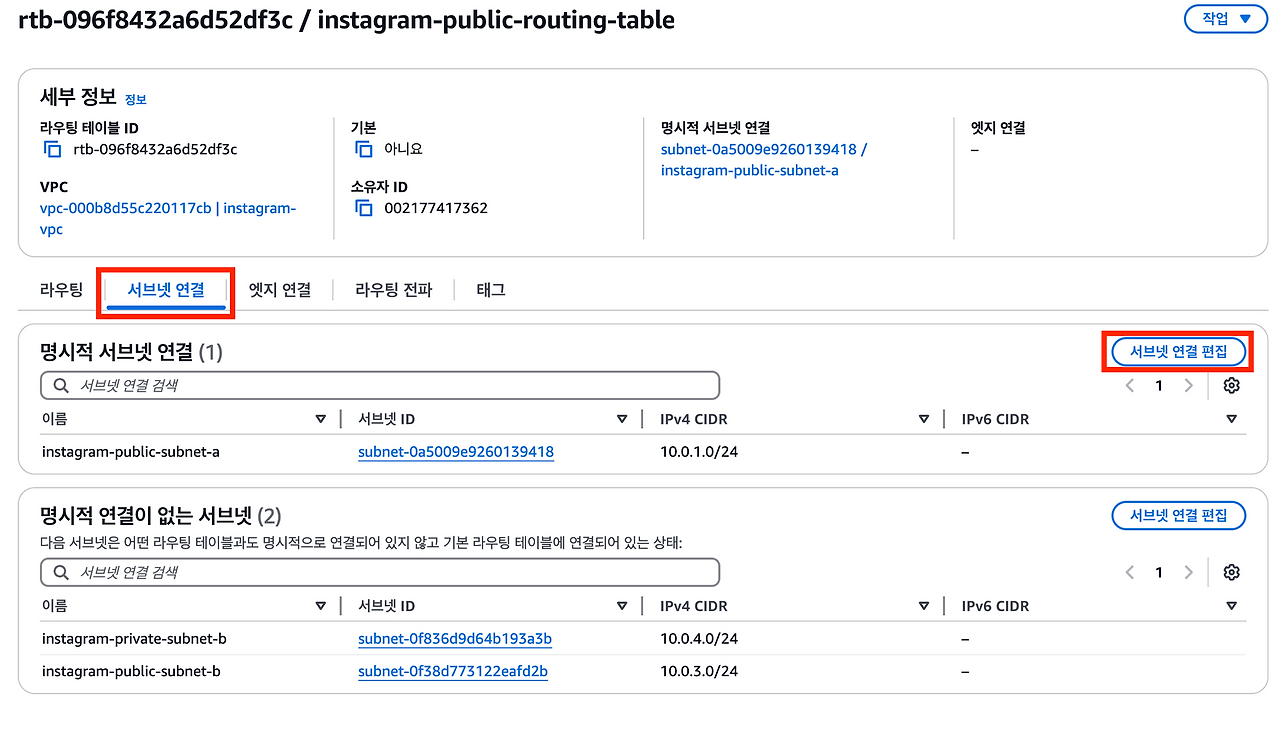Sort 명시적 연결이 없는 서브넷 table by 이름 column

click(320, 606)
